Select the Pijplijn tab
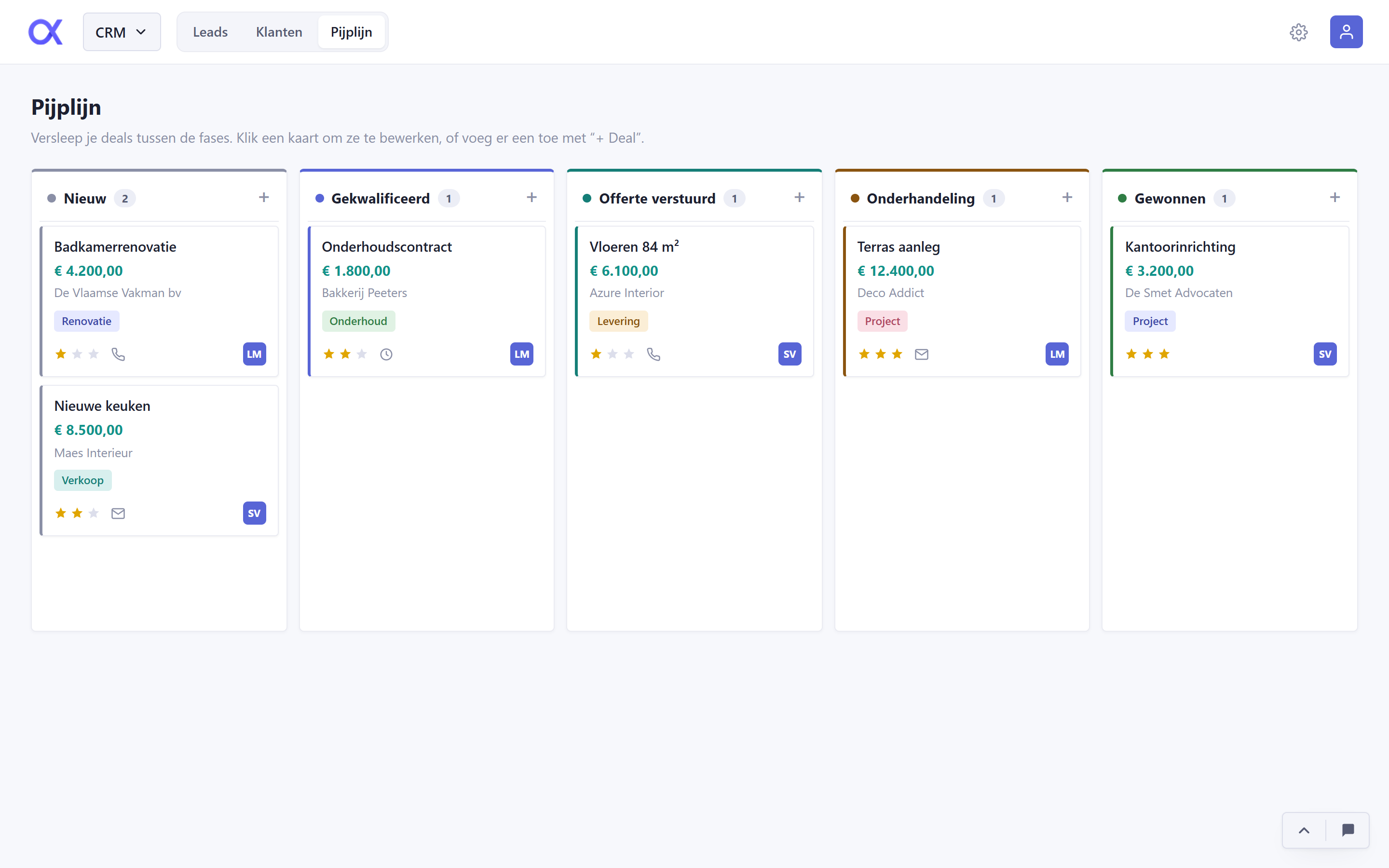The image size is (1389, 868). [351, 32]
